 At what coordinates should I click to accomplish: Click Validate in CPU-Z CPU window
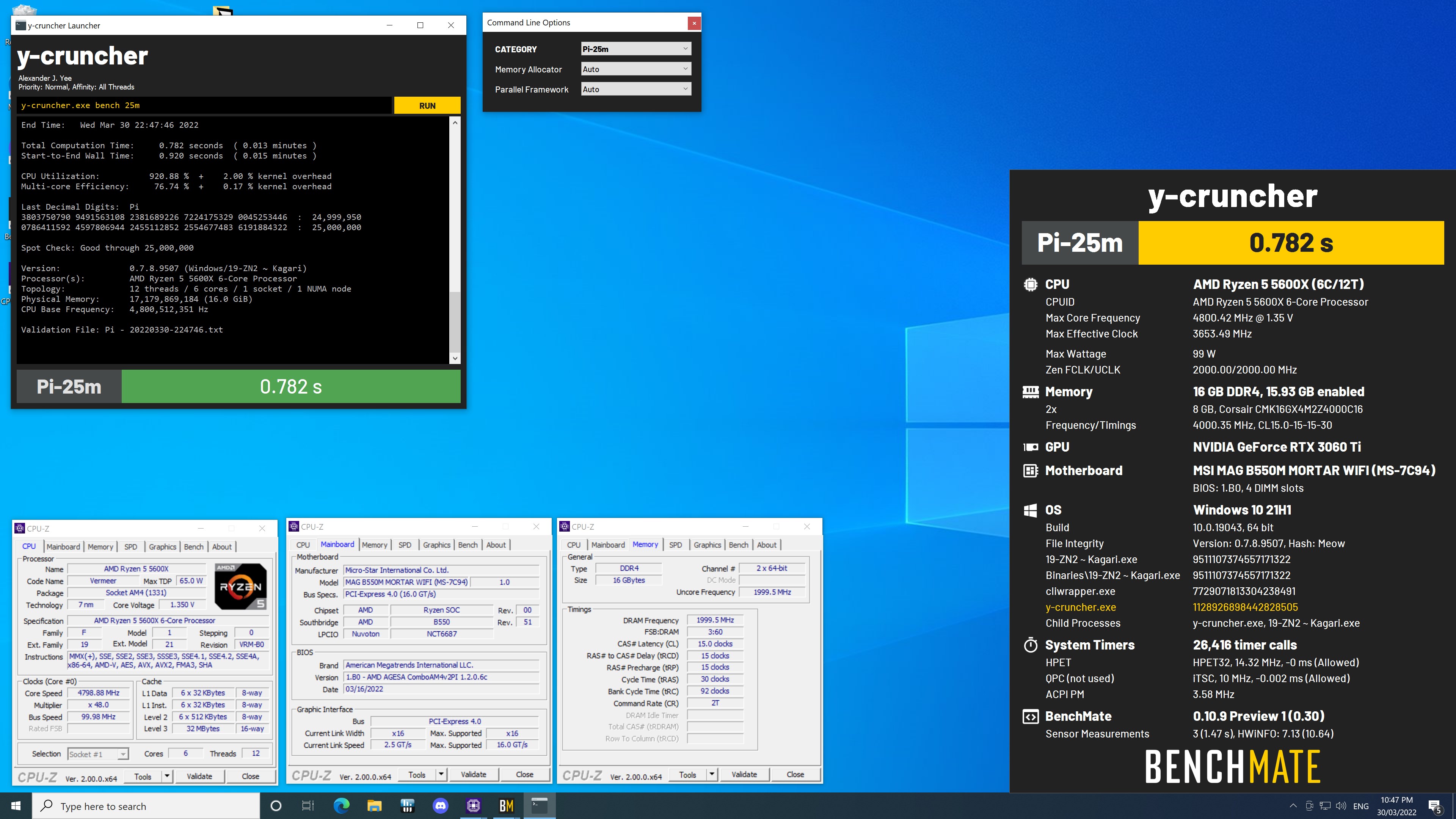199,776
